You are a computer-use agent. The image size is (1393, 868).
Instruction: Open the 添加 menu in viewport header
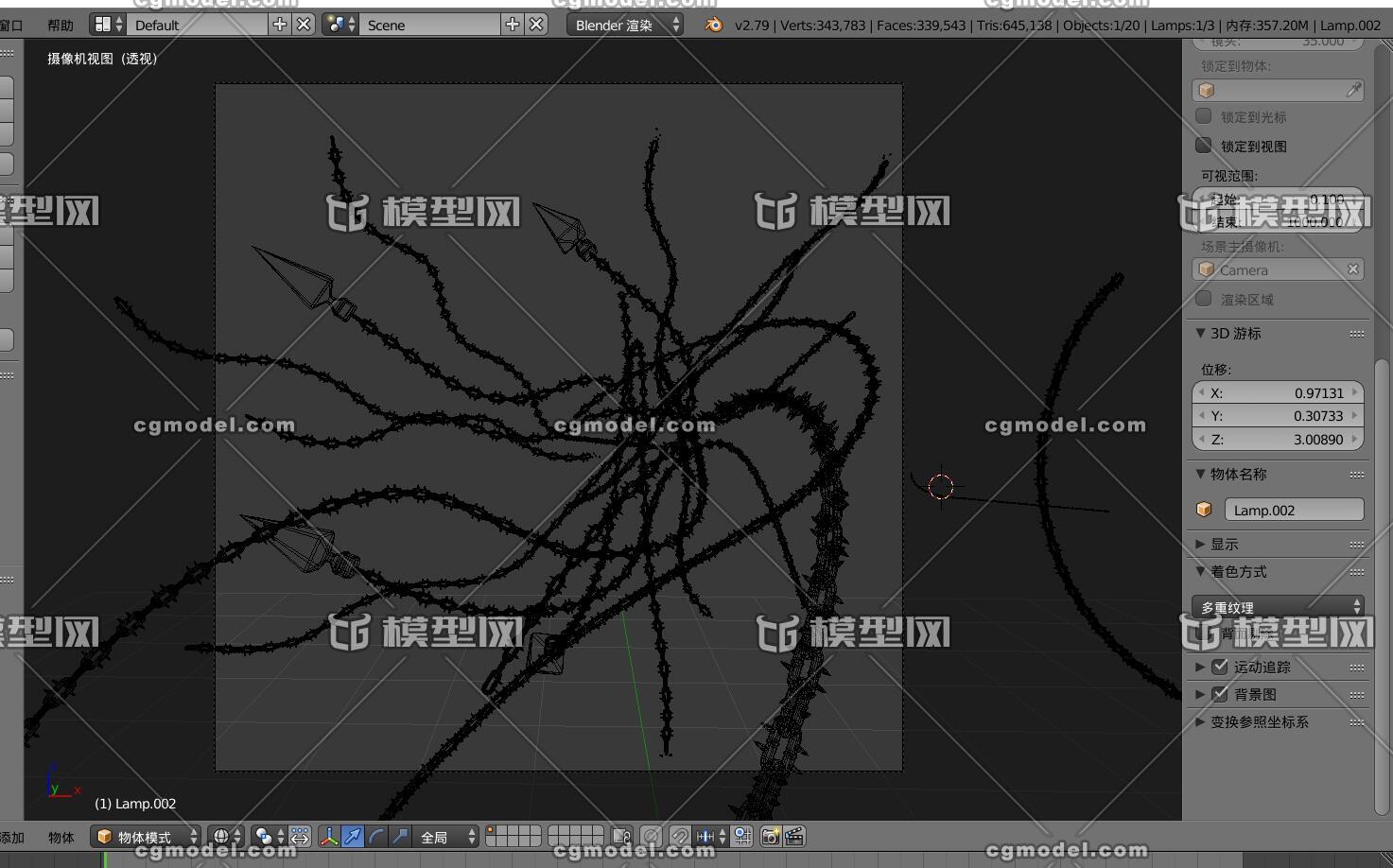pos(12,838)
